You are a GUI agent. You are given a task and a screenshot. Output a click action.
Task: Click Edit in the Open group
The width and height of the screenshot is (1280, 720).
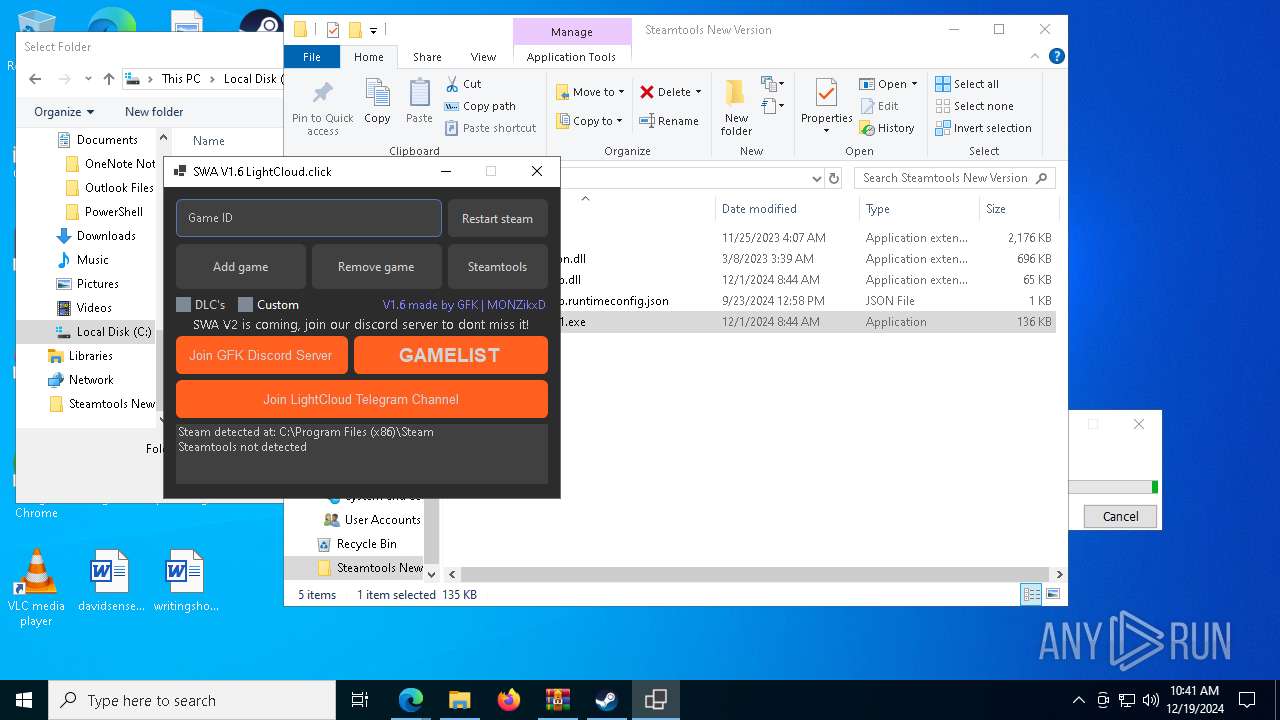pos(879,106)
